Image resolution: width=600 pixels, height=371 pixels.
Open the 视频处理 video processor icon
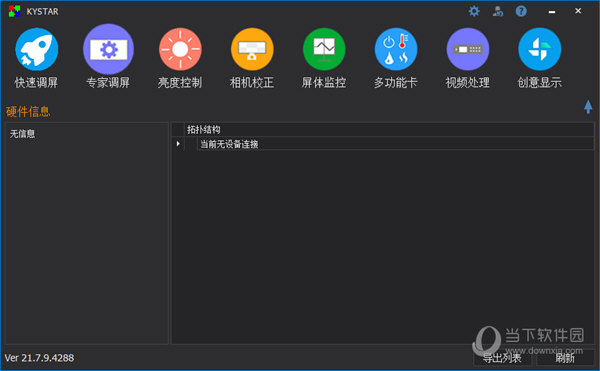tap(468, 49)
